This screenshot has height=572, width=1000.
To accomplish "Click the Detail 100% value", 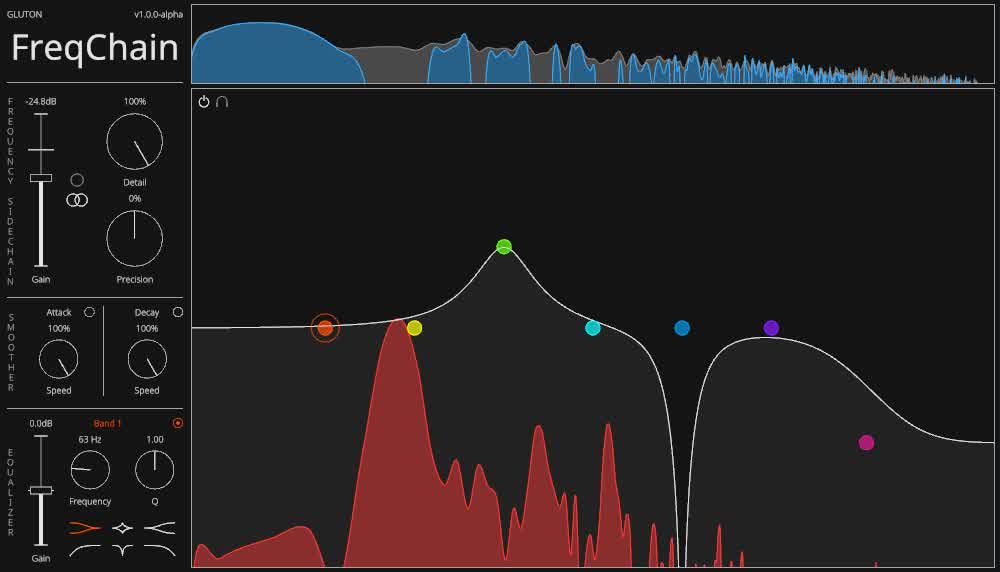I will pos(135,101).
